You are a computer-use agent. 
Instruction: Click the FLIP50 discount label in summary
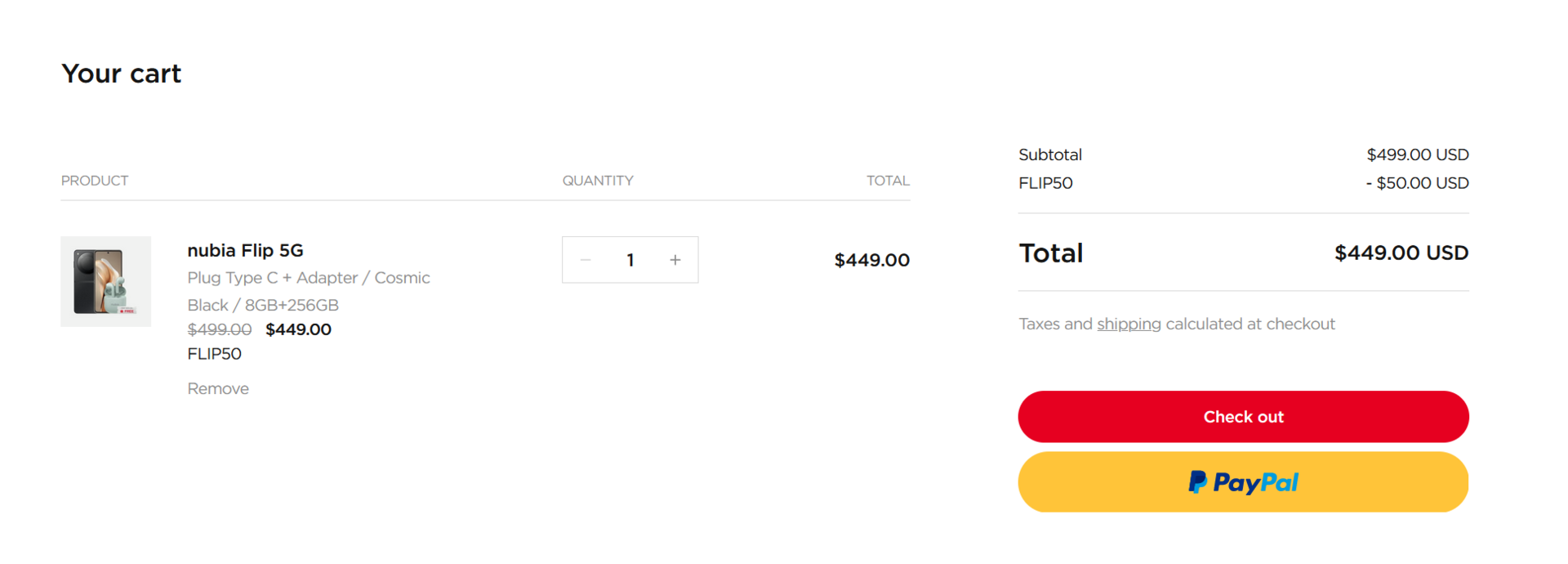(1045, 183)
